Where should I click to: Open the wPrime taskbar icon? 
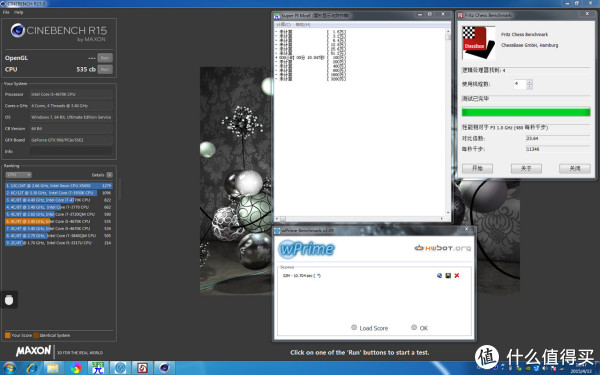[x=120, y=368]
